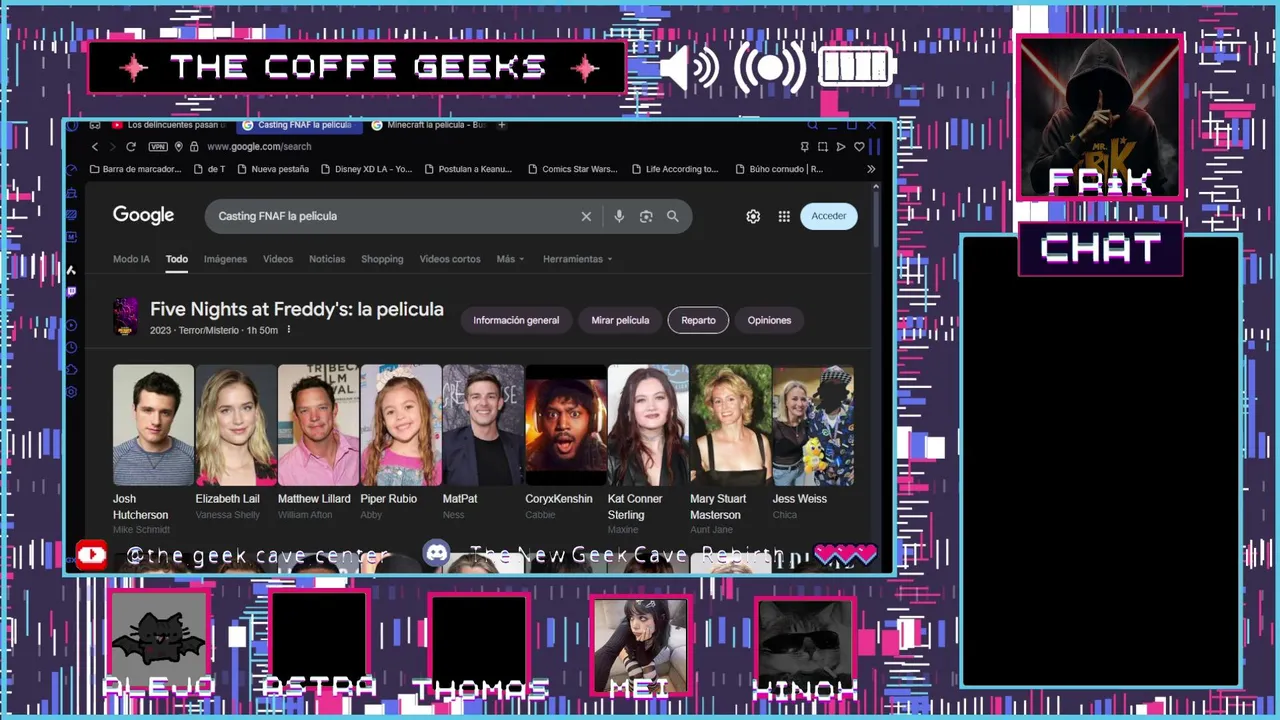Viewport: 1280px width, 720px height.
Task: Open browser tab search magnifier icon
Action: 812,125
